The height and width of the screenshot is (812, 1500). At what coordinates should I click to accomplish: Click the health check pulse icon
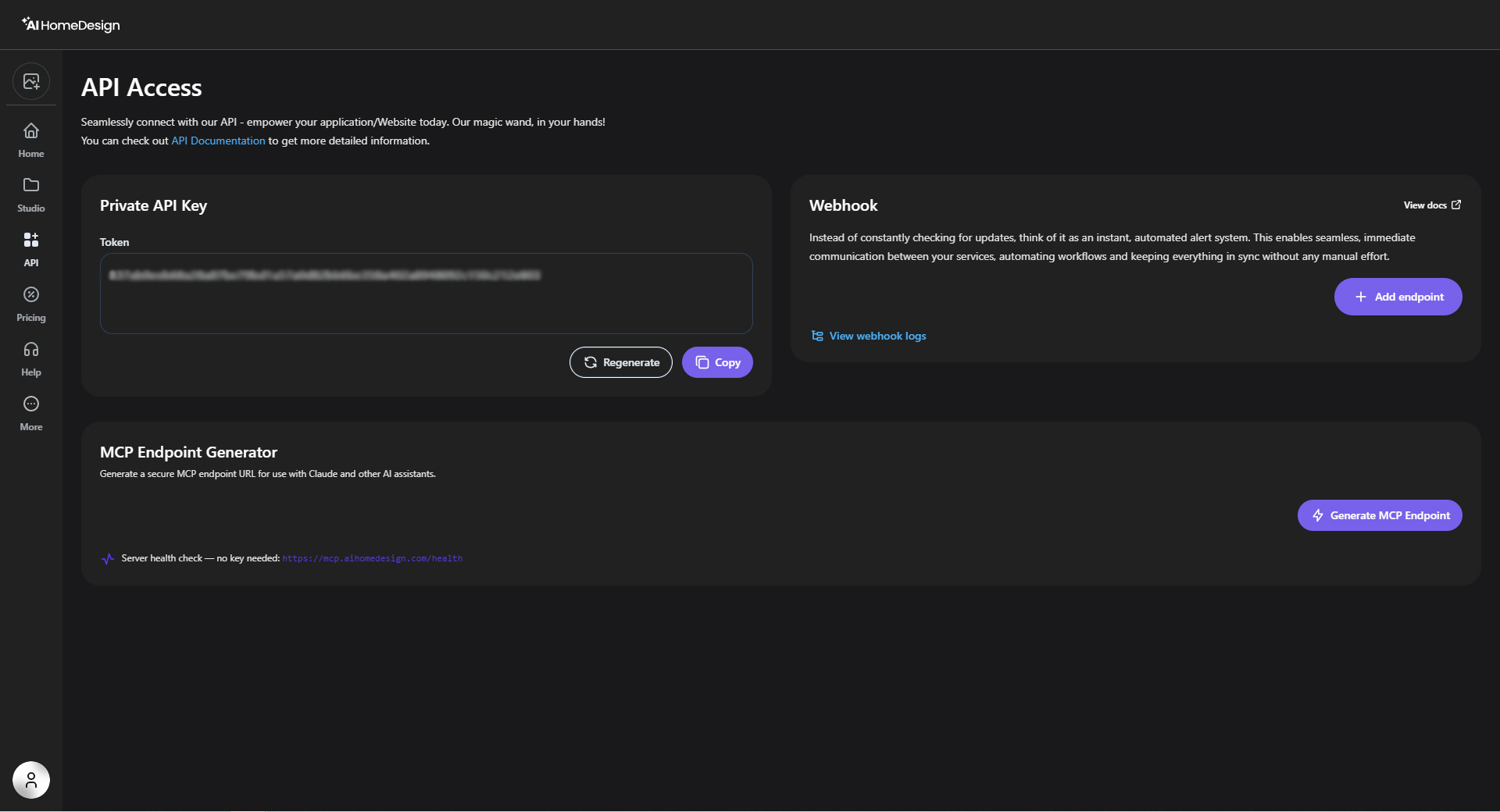pyautogui.click(x=108, y=558)
